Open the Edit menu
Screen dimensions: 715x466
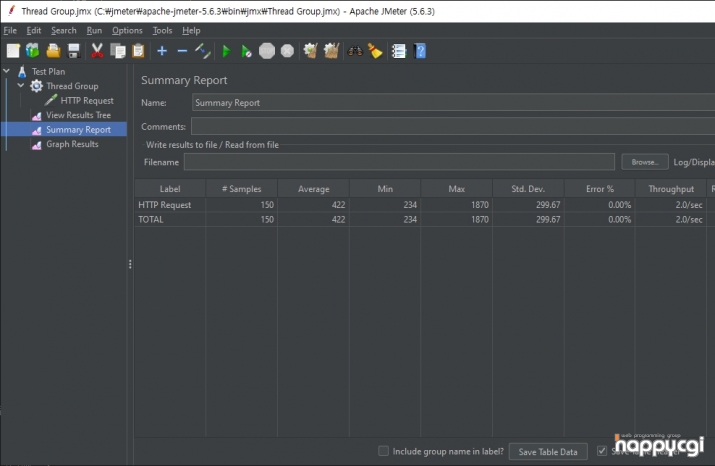[x=34, y=30]
